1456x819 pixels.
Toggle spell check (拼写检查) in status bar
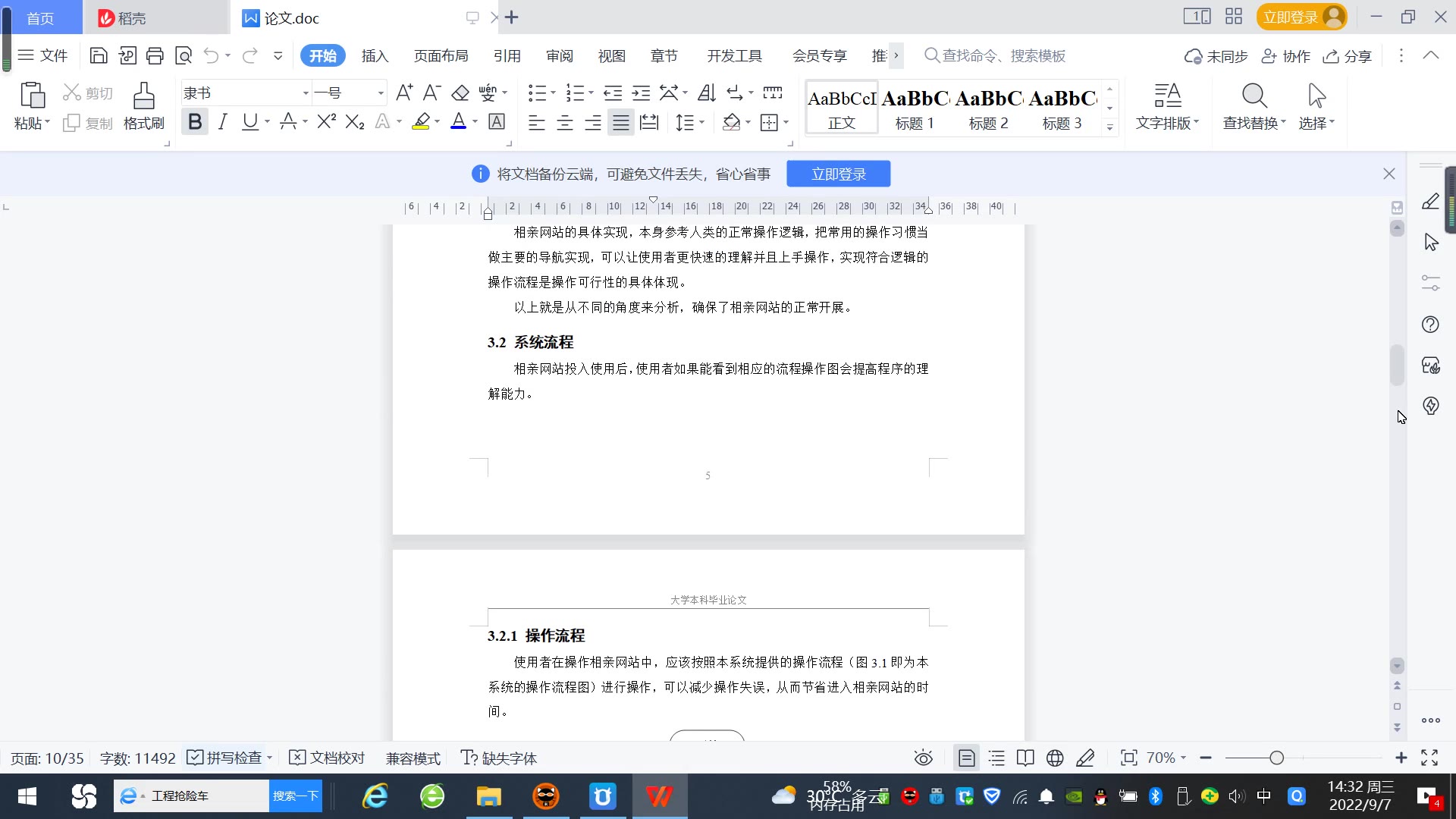pos(226,758)
